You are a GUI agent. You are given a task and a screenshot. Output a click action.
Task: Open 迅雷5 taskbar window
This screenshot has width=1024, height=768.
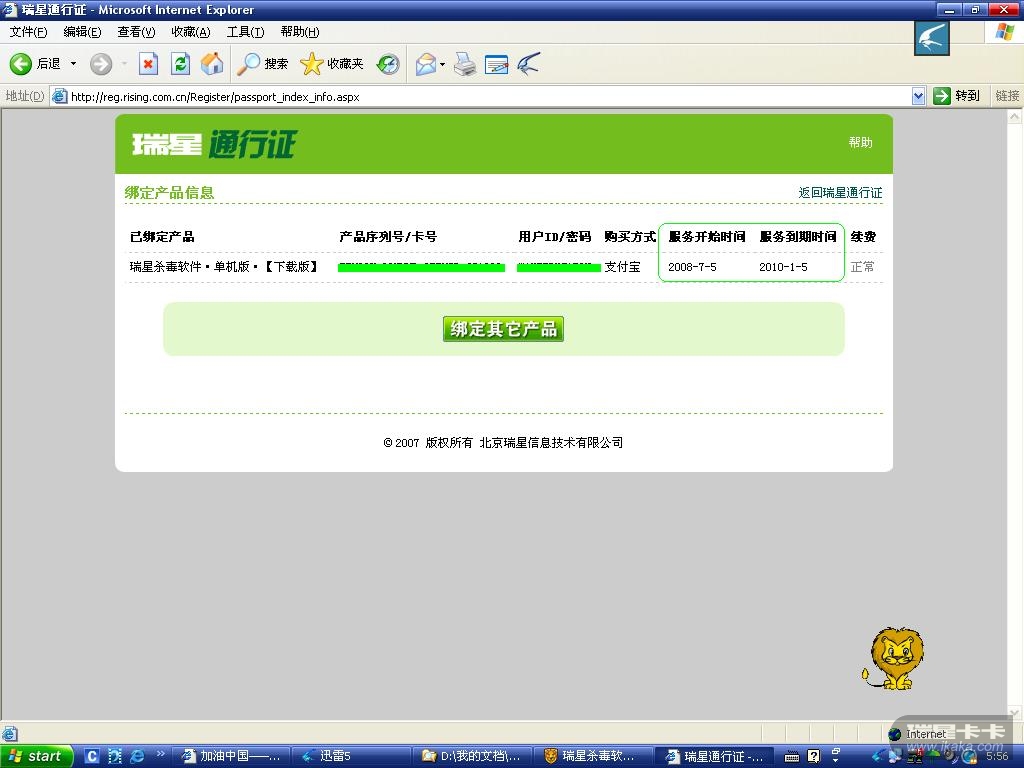pos(353,756)
